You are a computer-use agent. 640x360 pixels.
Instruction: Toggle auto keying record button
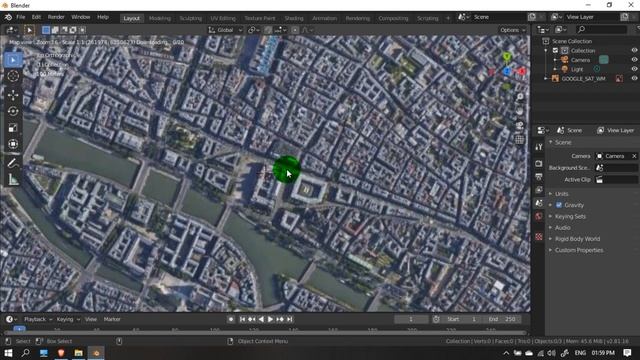pos(231,319)
